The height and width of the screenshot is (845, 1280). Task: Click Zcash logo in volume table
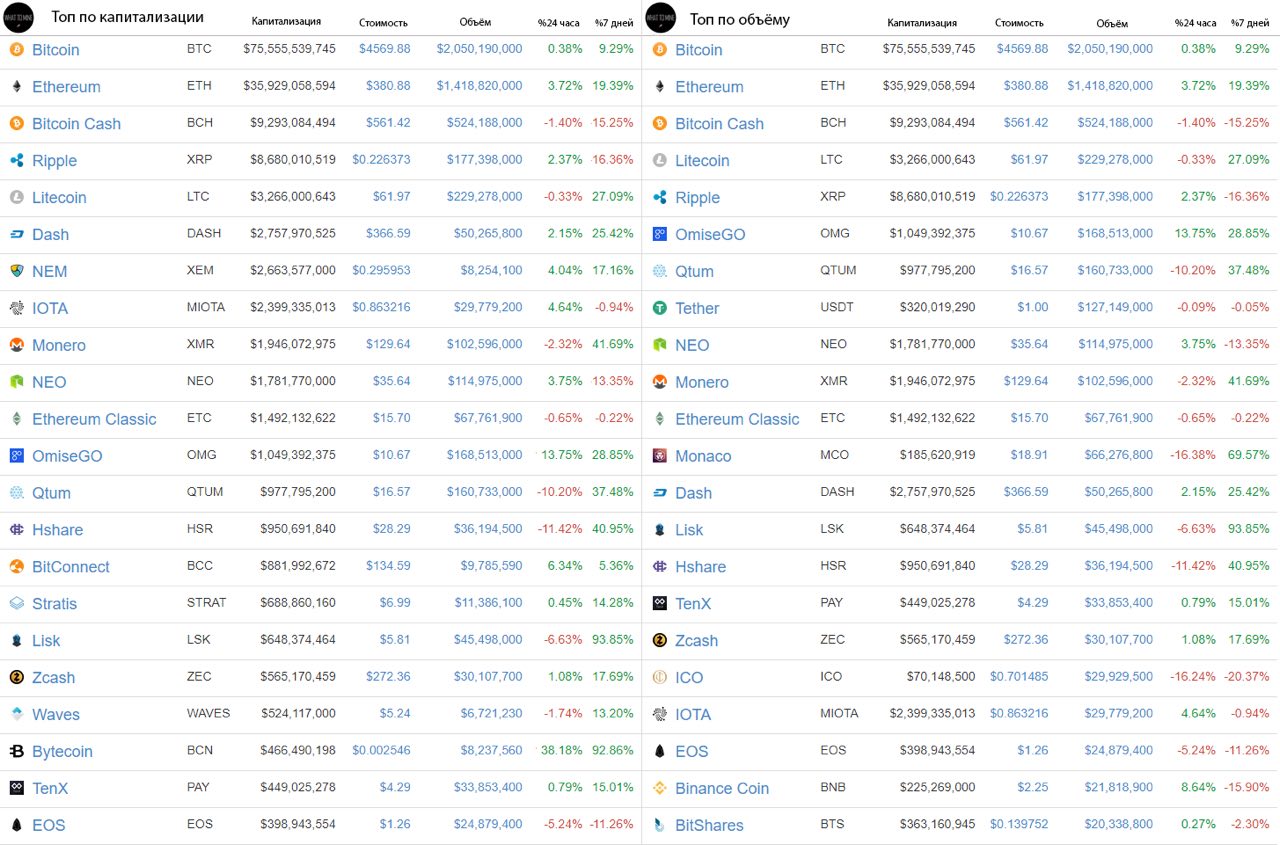click(x=659, y=640)
